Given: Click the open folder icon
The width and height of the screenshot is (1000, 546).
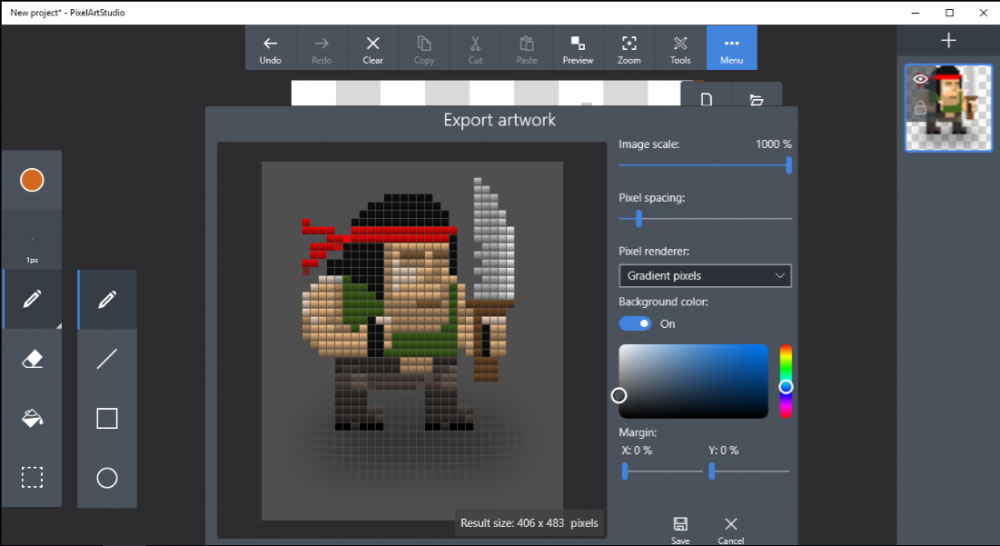Looking at the screenshot, I should (756, 100).
